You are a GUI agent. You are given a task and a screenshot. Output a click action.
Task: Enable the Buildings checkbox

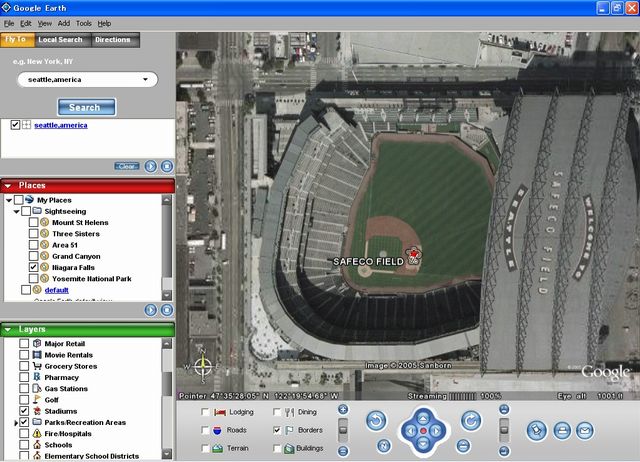click(x=277, y=448)
